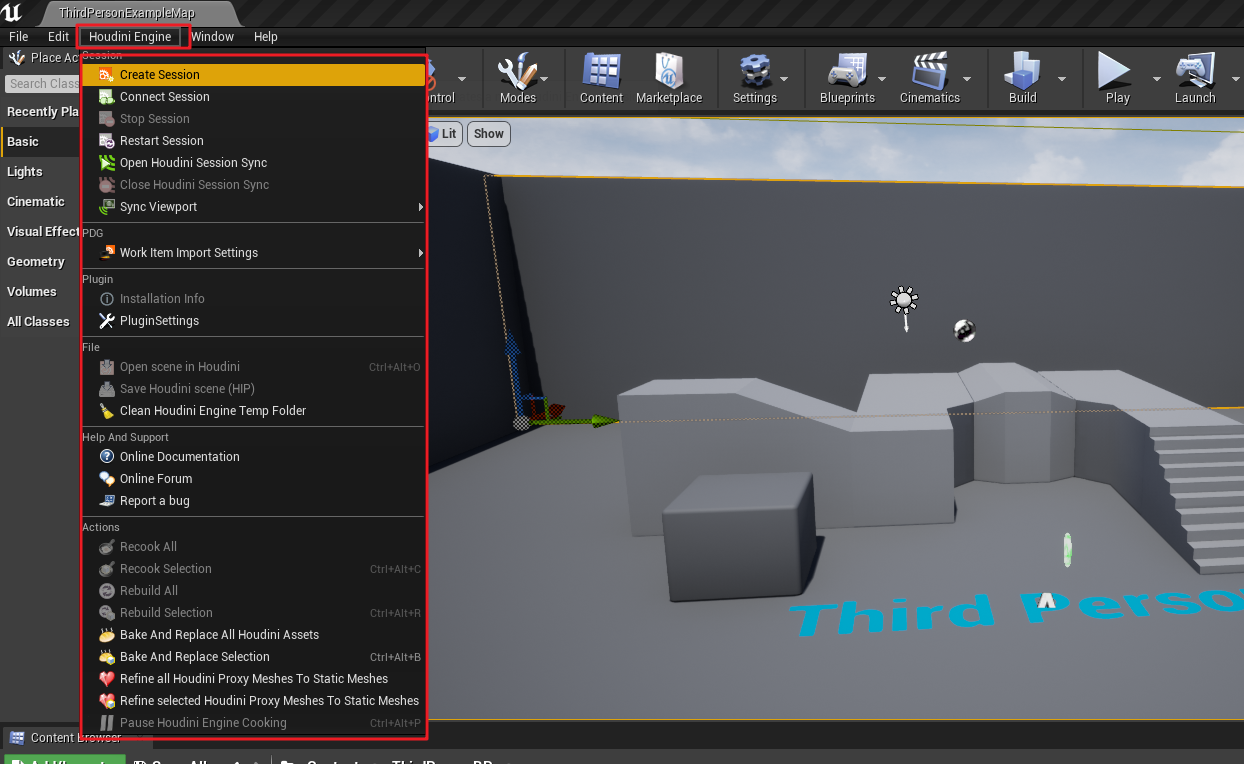Select the Volumes category
This screenshot has width=1244, height=764.
[41, 292]
